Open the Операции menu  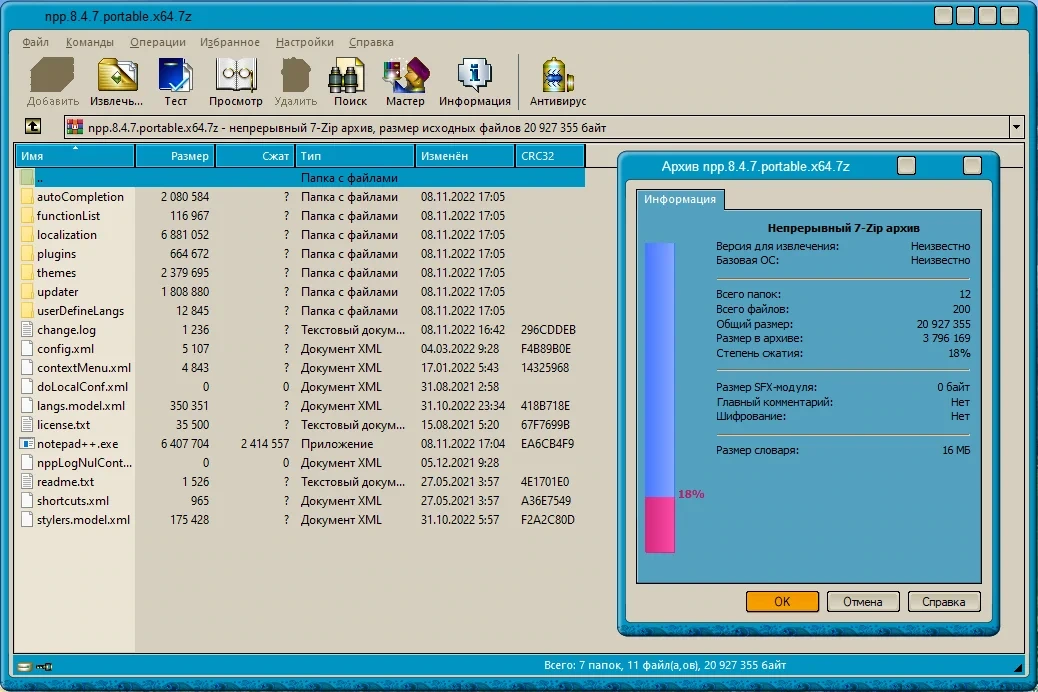[x=158, y=42]
